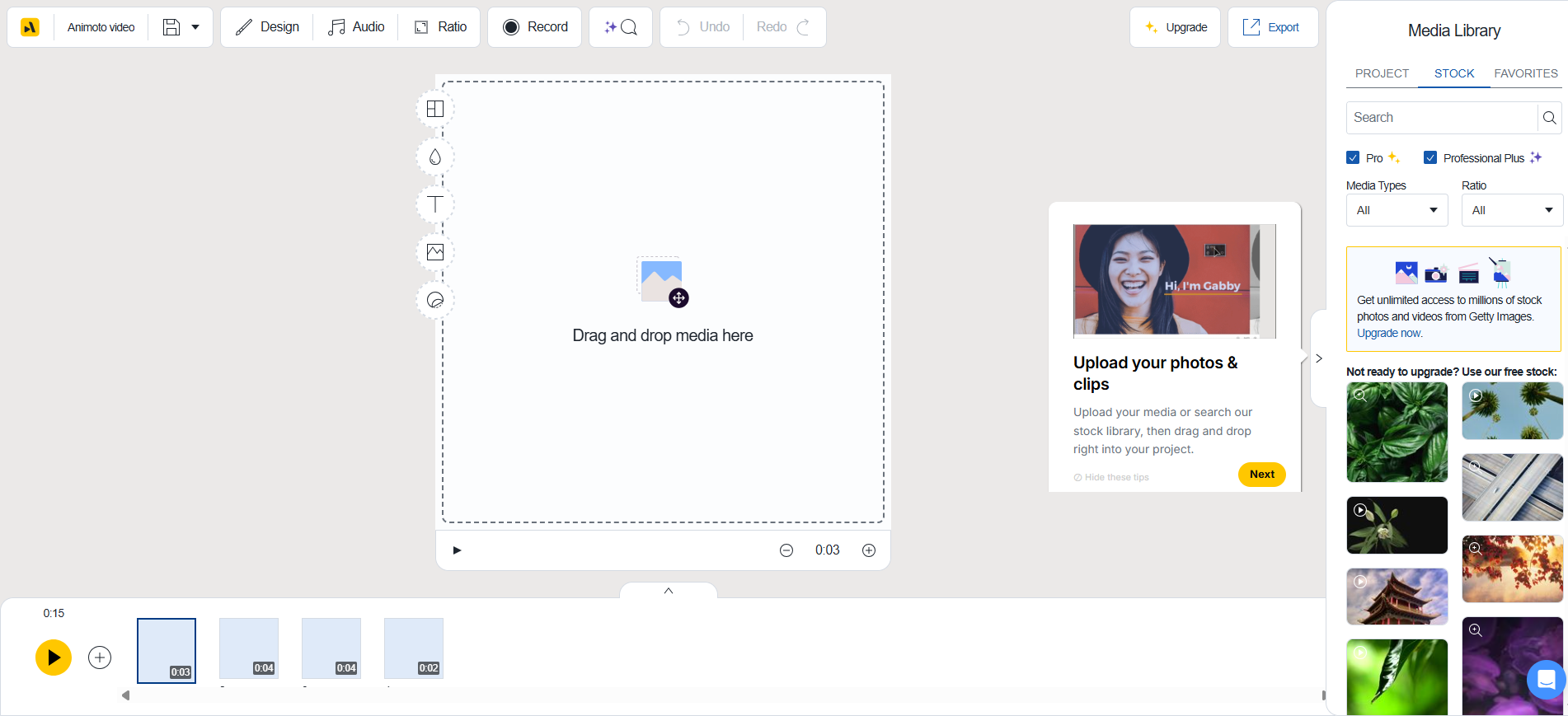Select the first 0:04 timeline block
This screenshot has height=716, width=1568.
(249, 648)
